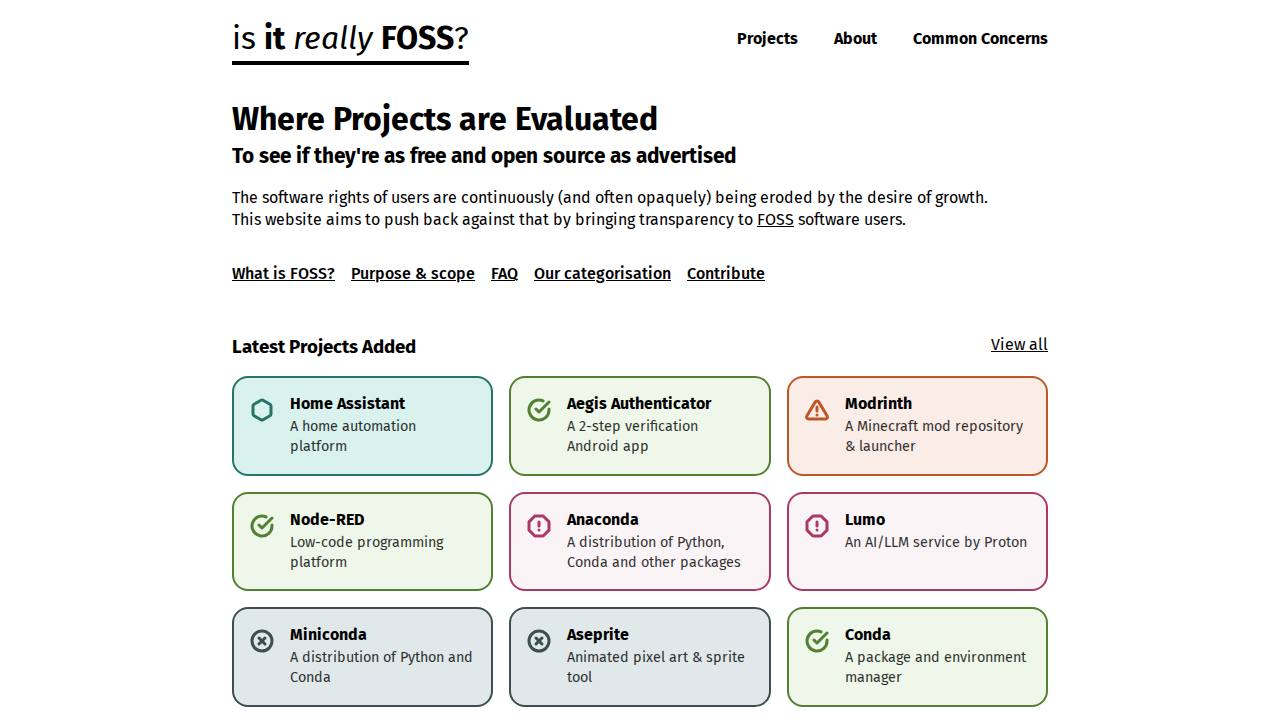Click 'A Minecraft mod repository & launcher' text
The width and height of the screenshot is (1280, 720).
[934, 436]
